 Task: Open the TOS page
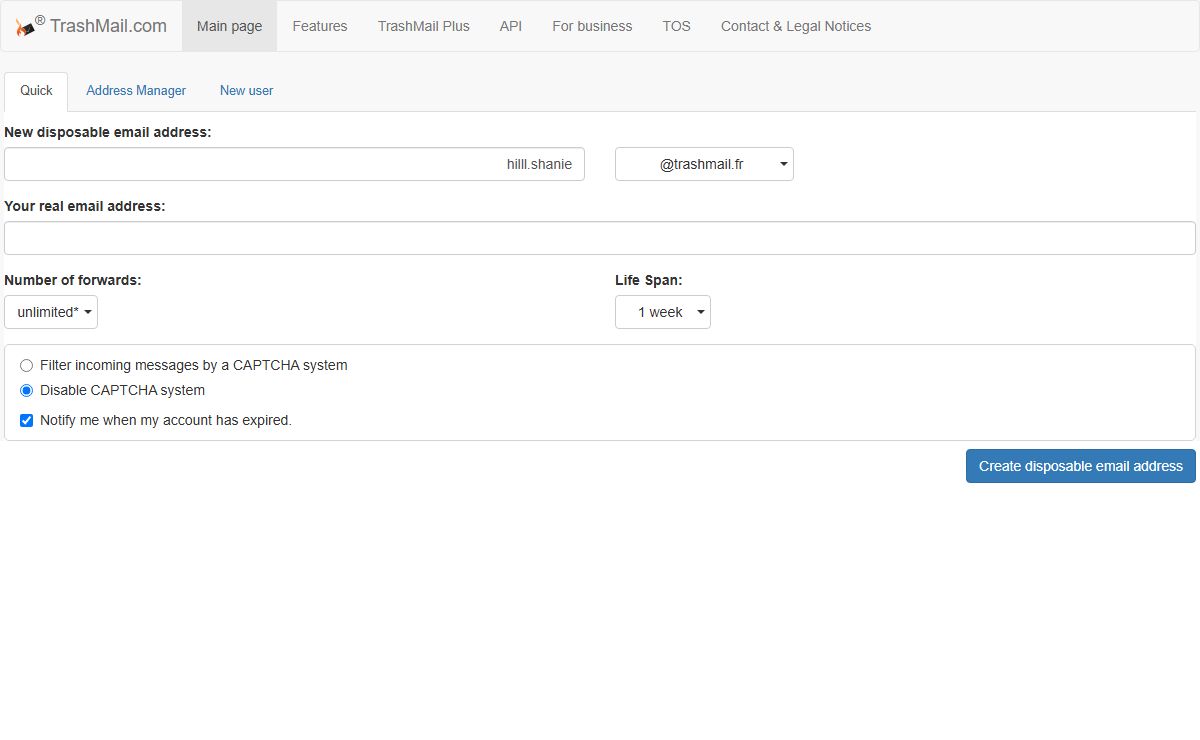click(676, 26)
